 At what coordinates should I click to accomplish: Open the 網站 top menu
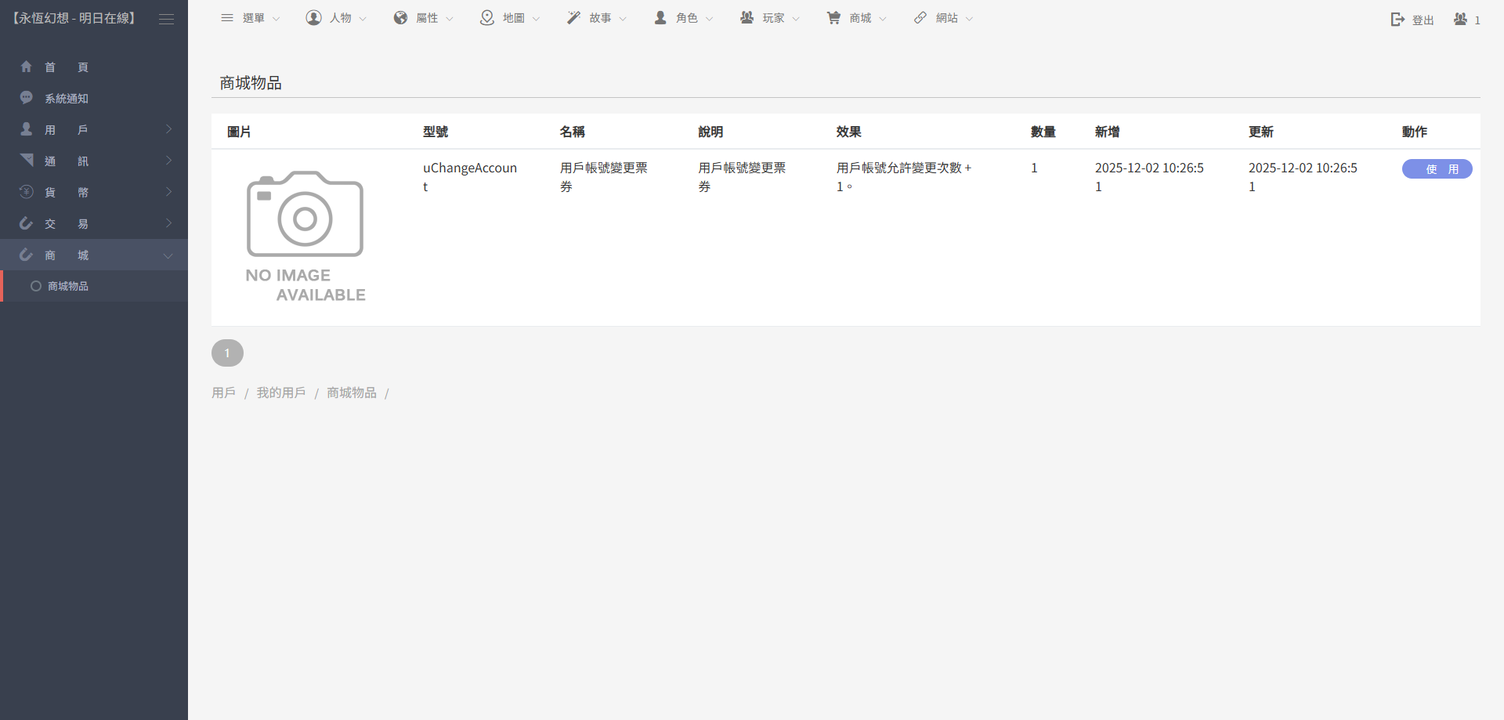(943, 18)
